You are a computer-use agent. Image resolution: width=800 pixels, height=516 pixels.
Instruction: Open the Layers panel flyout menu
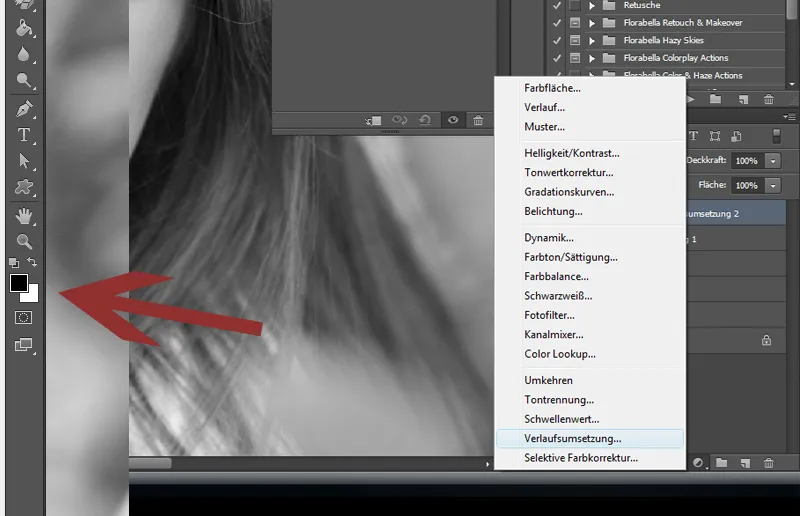click(x=789, y=117)
